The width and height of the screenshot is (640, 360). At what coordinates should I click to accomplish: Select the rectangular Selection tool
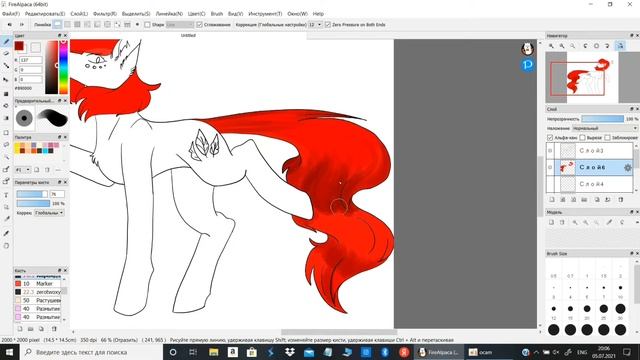(6, 133)
